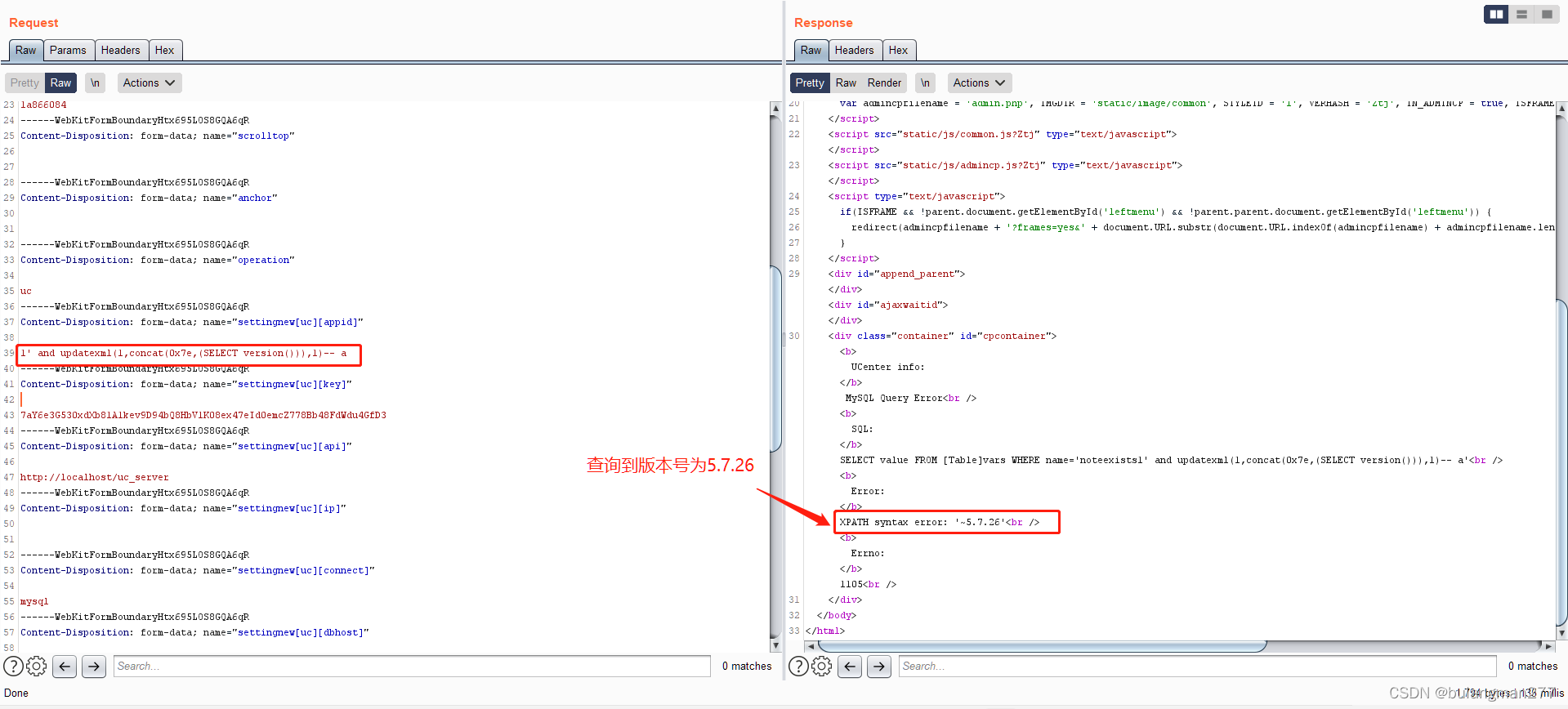
Task: Click the 'mysql' value line
Action: [x=34, y=602]
